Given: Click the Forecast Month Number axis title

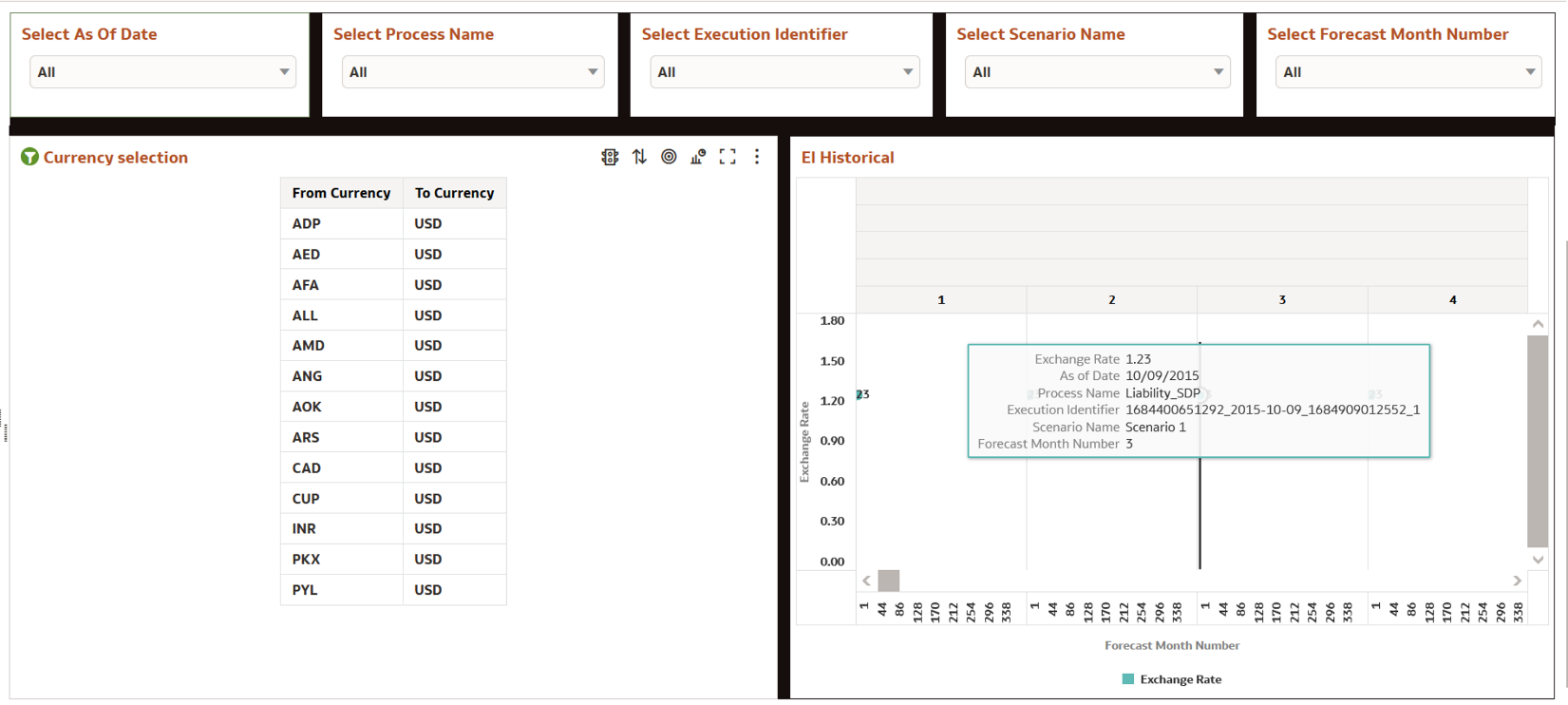Looking at the screenshot, I should (x=1172, y=645).
